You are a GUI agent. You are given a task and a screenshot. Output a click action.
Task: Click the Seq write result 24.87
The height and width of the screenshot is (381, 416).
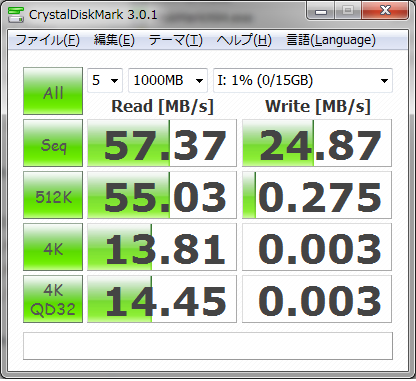point(317,143)
